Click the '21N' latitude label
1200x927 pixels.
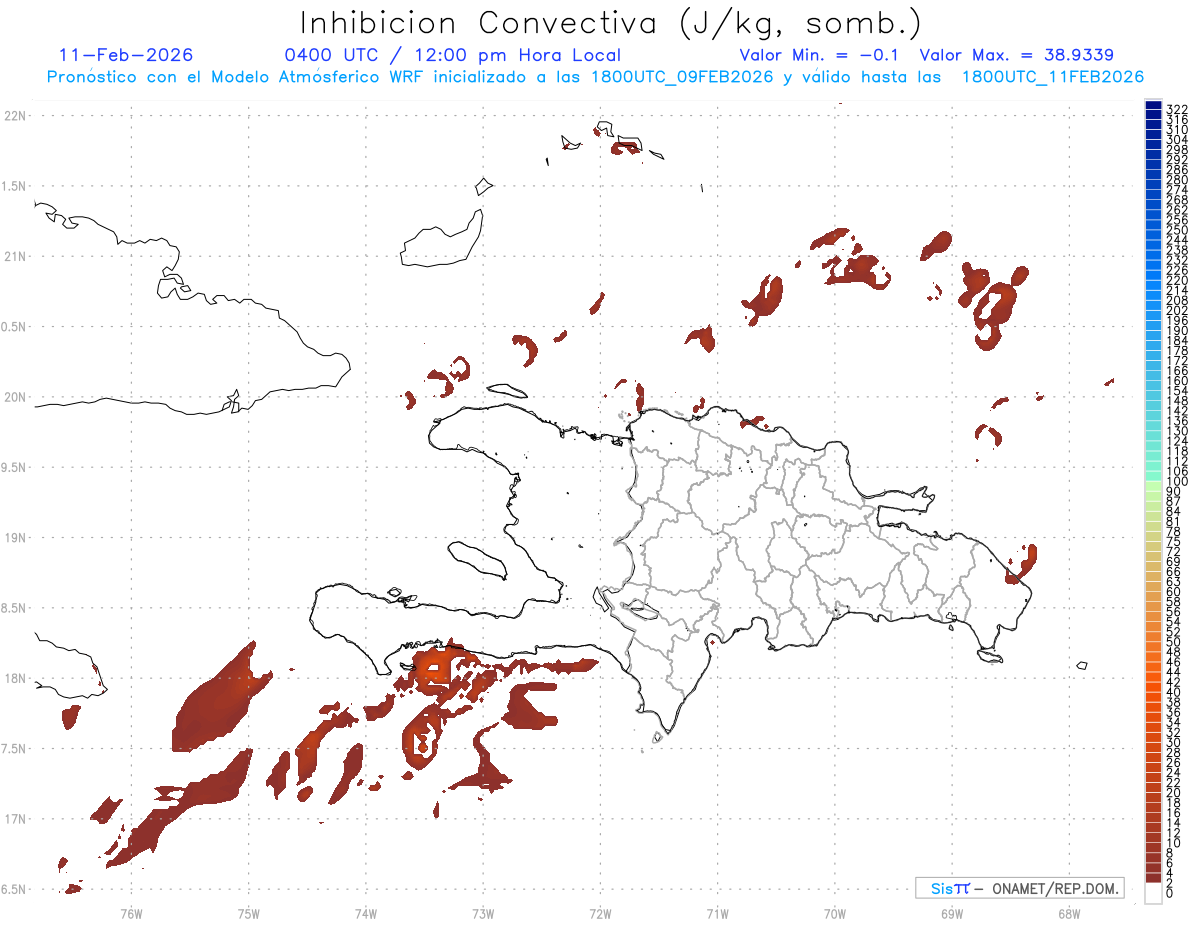tap(15, 256)
